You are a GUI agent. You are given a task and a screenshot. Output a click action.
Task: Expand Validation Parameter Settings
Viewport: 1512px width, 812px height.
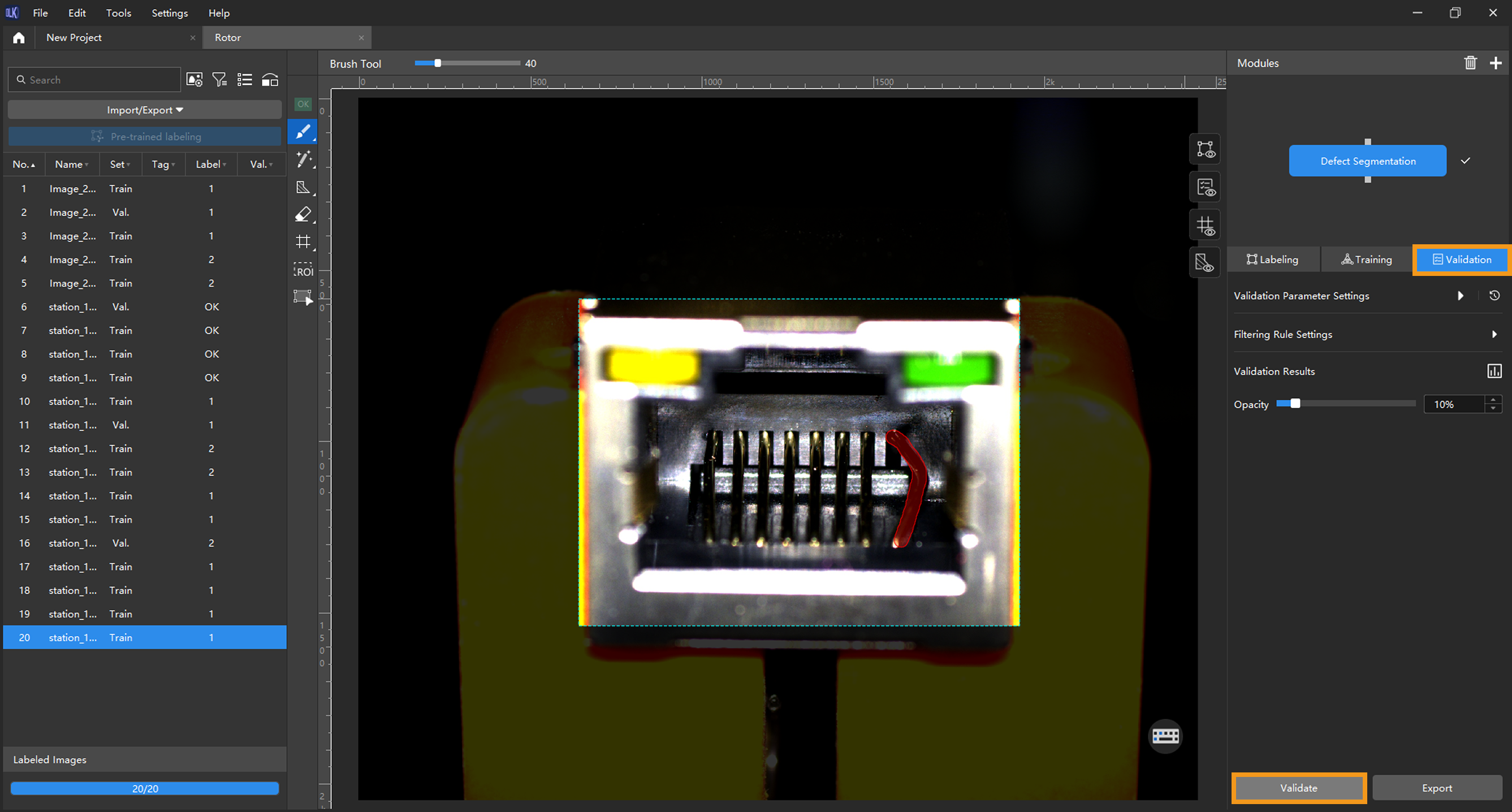(1461, 295)
